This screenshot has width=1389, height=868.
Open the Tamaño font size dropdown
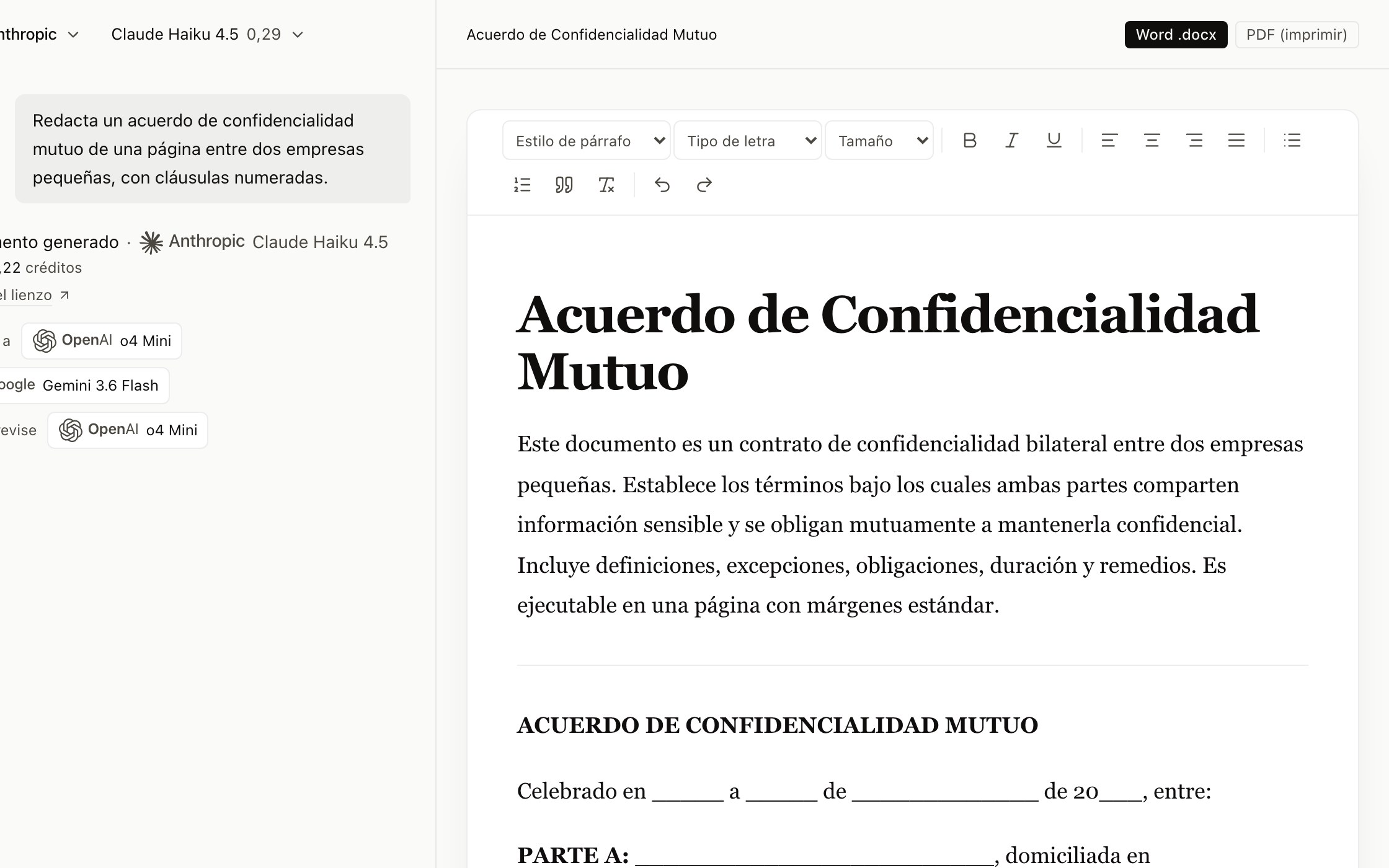point(879,141)
